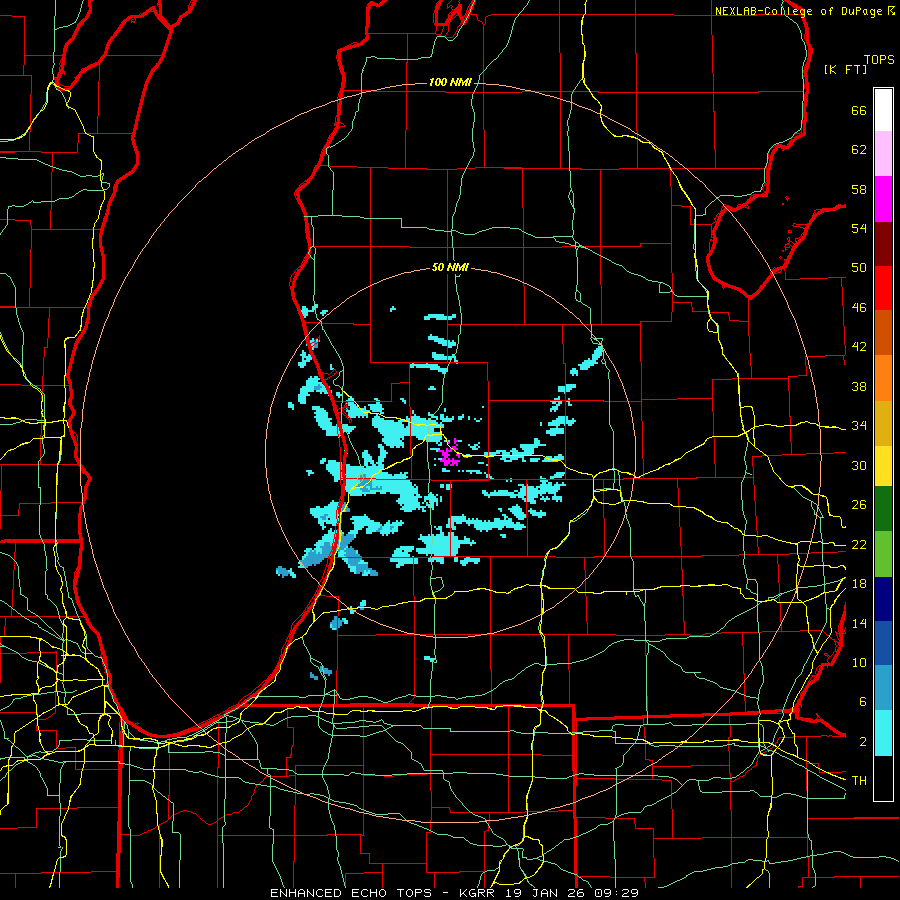Click the TH threshold legend label
900x900 pixels.
(859, 781)
